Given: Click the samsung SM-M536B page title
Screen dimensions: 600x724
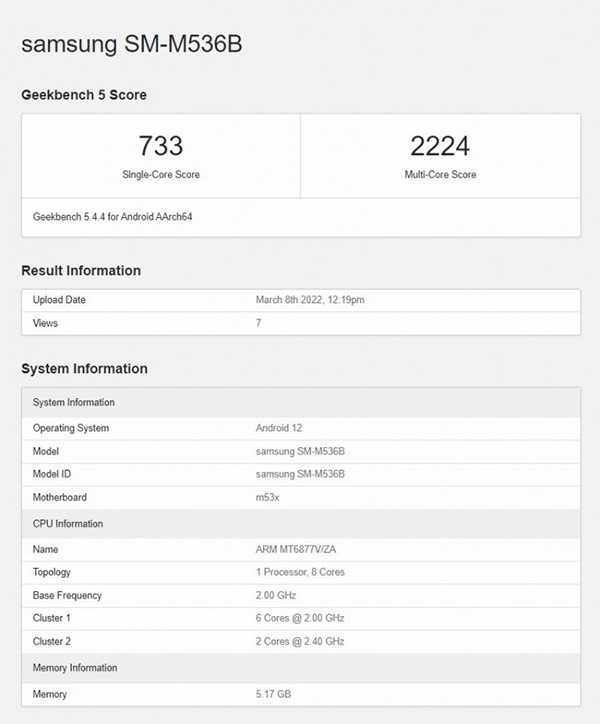Looking at the screenshot, I should [132, 45].
